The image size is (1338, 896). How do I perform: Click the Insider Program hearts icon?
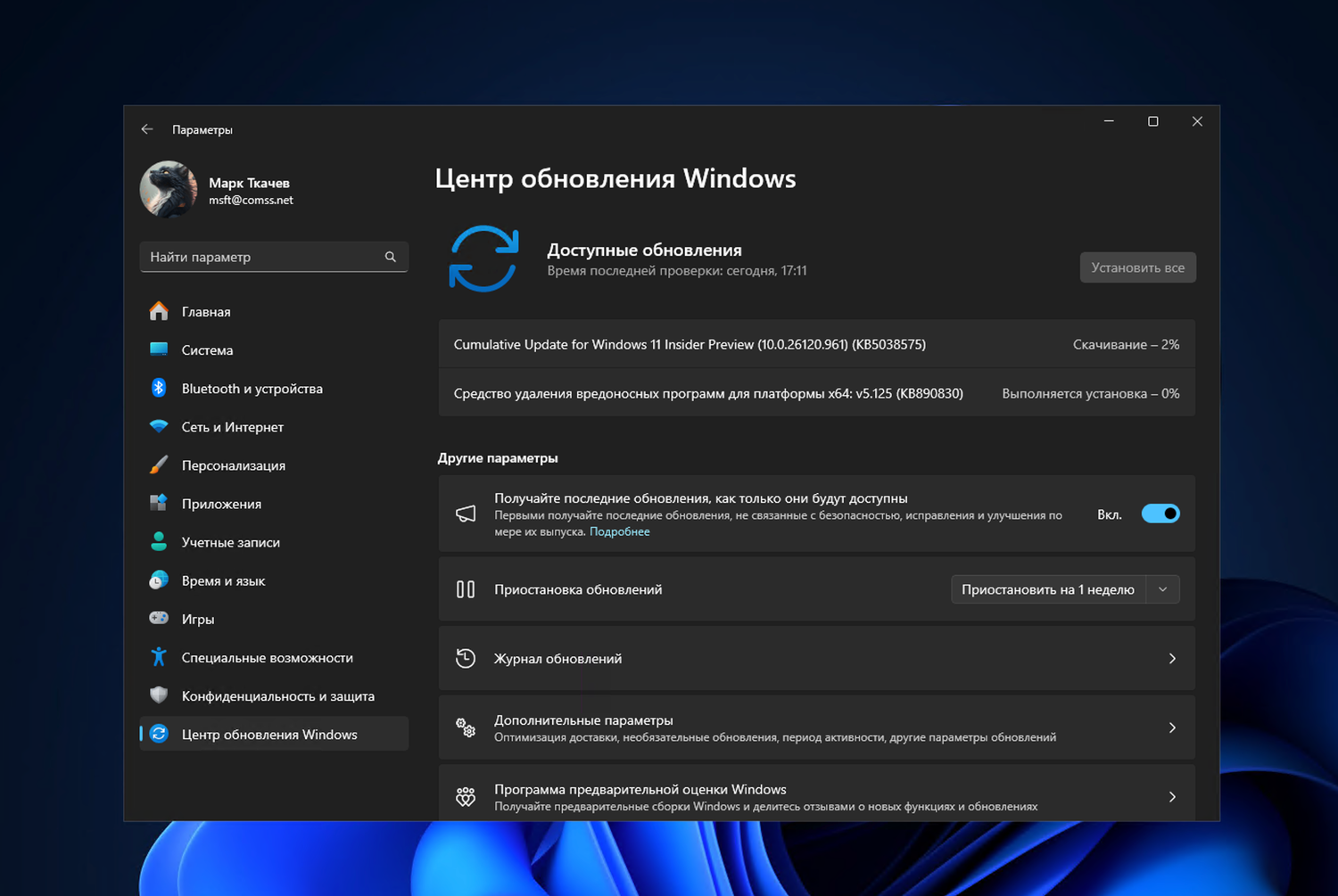466,796
